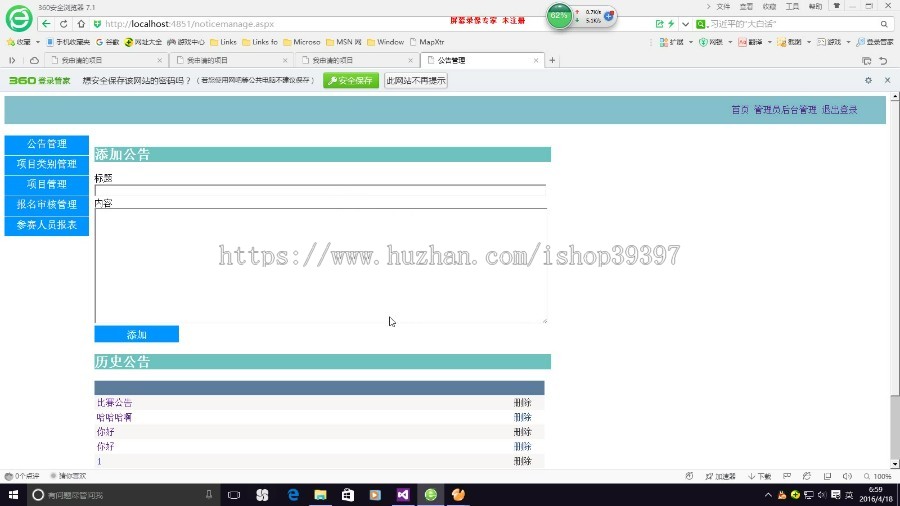The image size is (900, 506).
Task: Open the 查看 menu
Action: coord(746,6)
